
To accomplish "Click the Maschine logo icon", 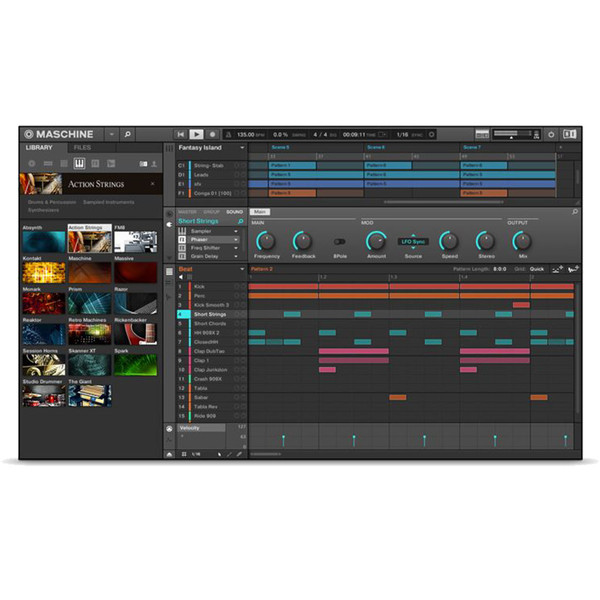I will [29, 134].
